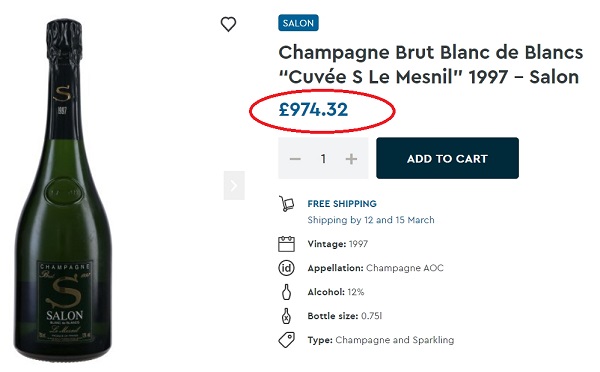Click the Salon champagne bottle image
The width and height of the screenshot is (600, 372).
[x=63, y=190]
